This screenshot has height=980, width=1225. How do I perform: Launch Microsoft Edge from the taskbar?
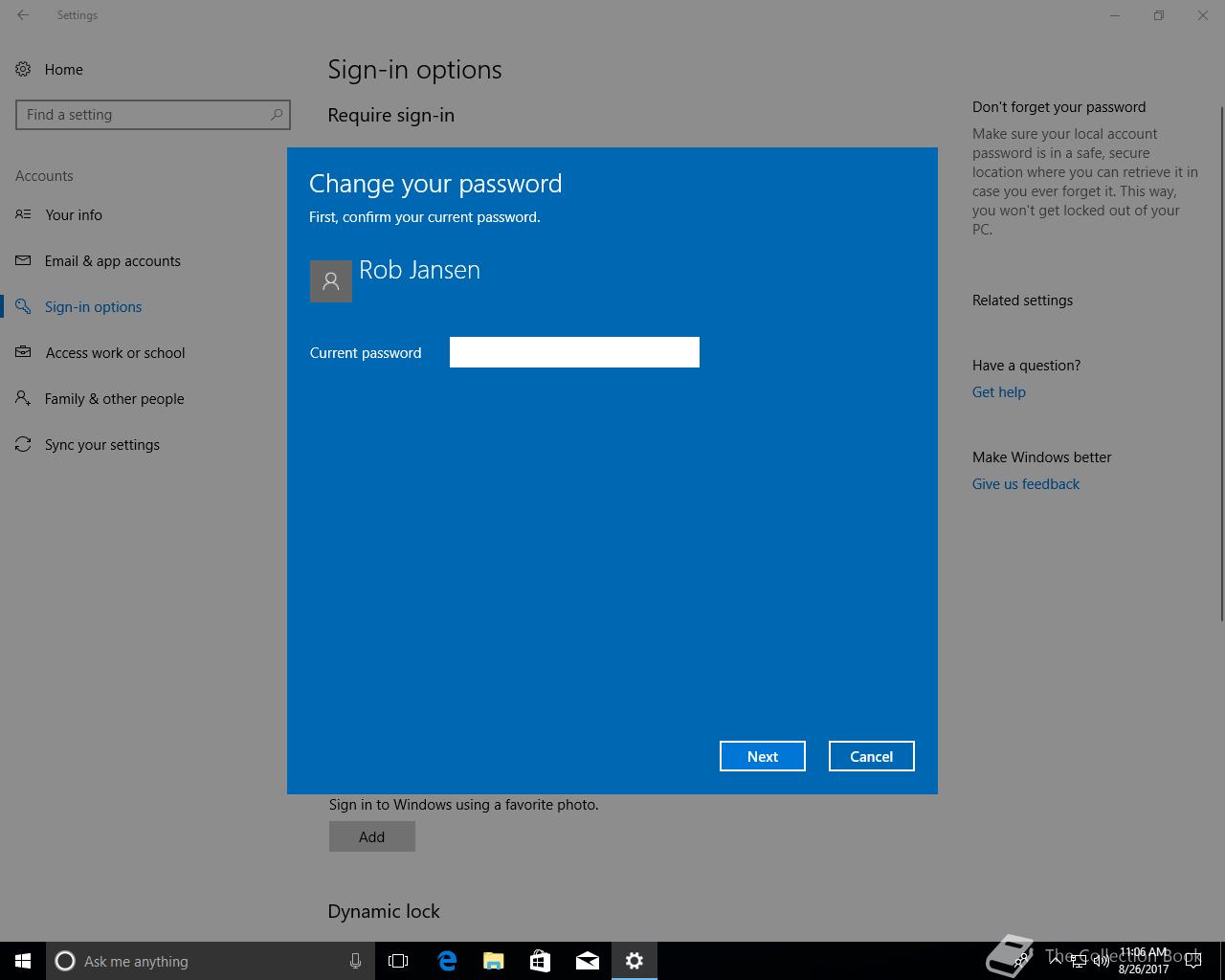pyautogui.click(x=447, y=961)
